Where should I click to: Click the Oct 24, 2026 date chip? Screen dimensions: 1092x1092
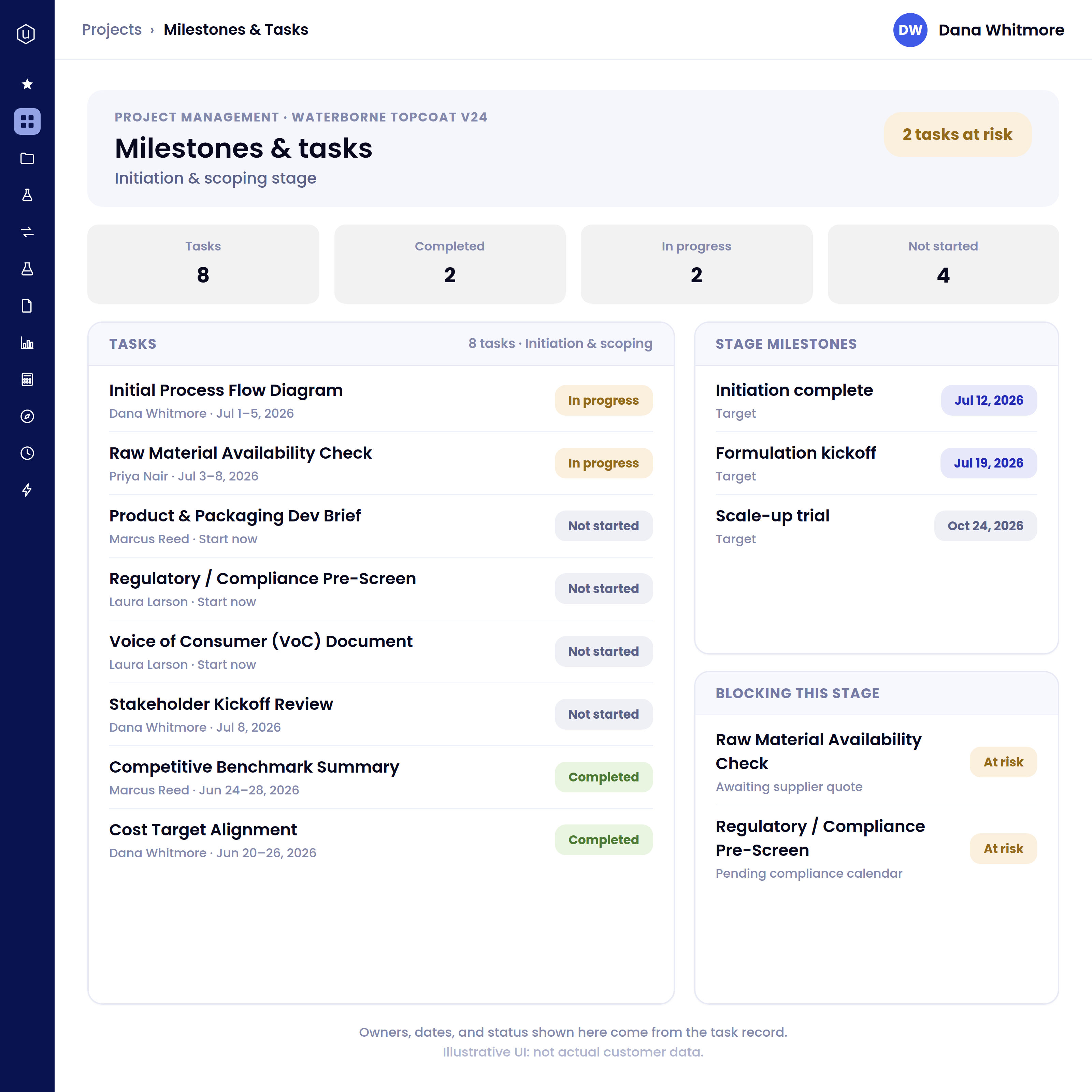[x=985, y=526]
